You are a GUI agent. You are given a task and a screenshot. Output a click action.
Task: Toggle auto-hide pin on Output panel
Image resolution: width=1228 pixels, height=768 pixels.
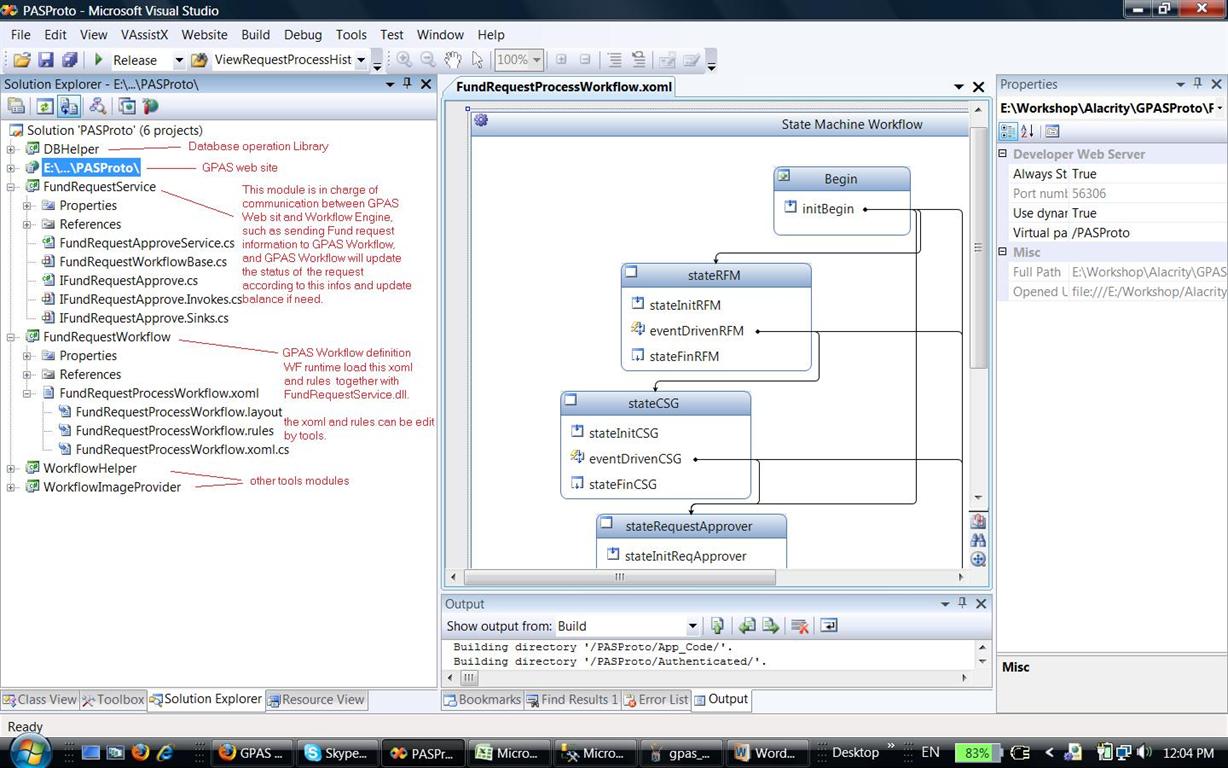962,604
